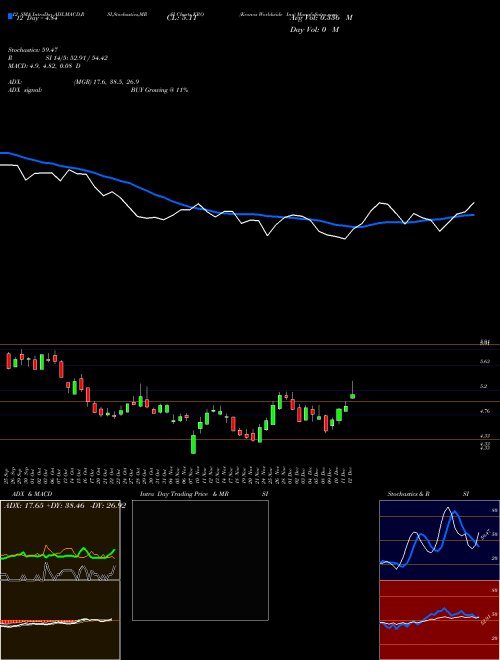Viewport: 500px width, 660px height.
Task: Click the blue 12-day SMA legend square
Action: (11, 16)
